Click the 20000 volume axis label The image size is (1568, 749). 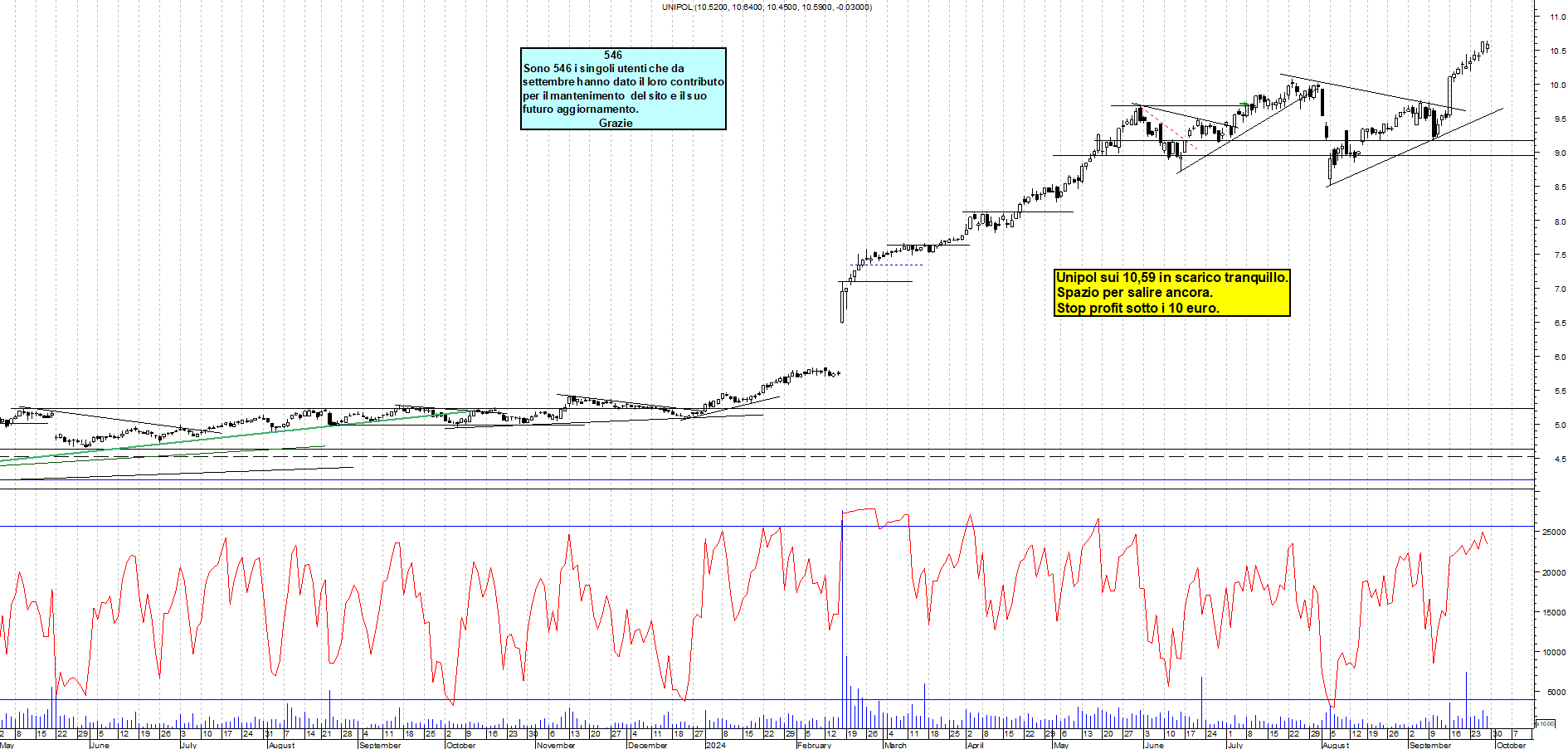(1554, 572)
